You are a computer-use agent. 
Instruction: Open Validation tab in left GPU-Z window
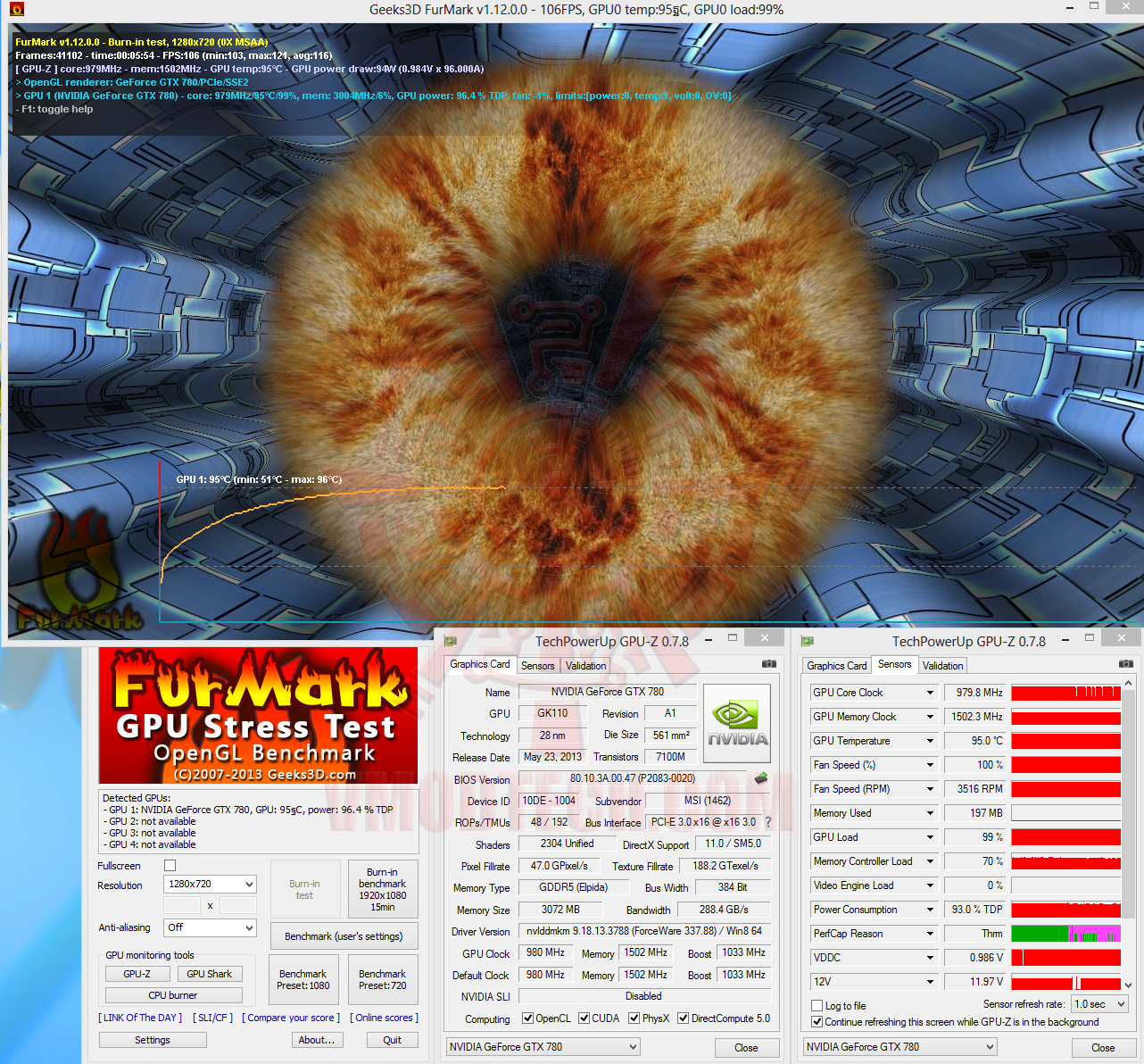pos(585,666)
